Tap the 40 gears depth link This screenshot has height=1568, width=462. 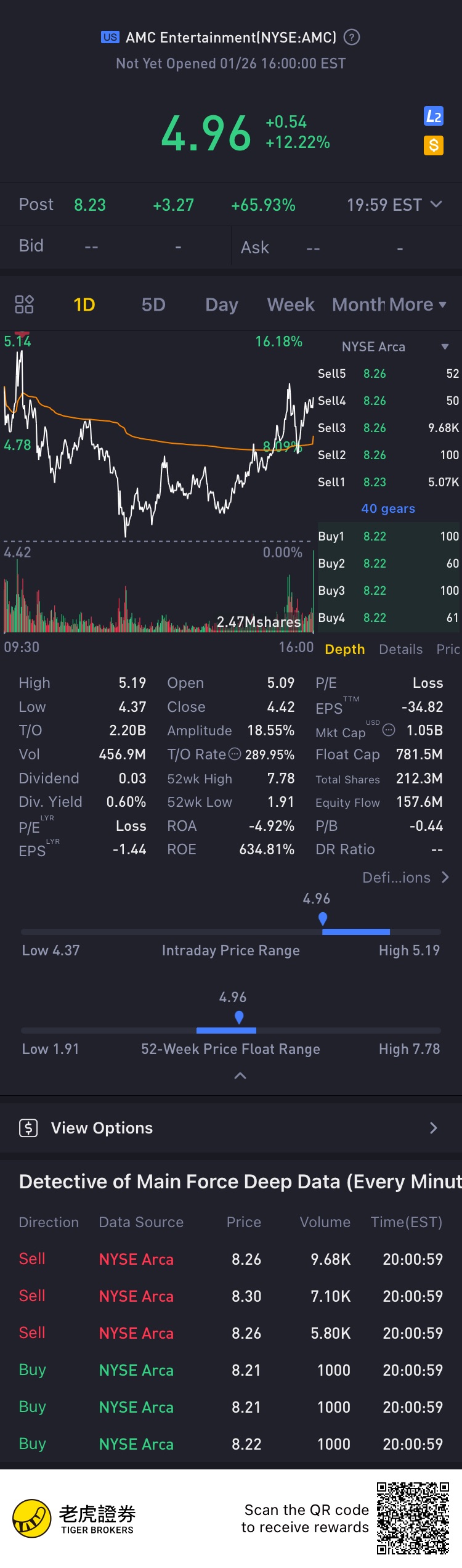pyautogui.click(x=388, y=508)
